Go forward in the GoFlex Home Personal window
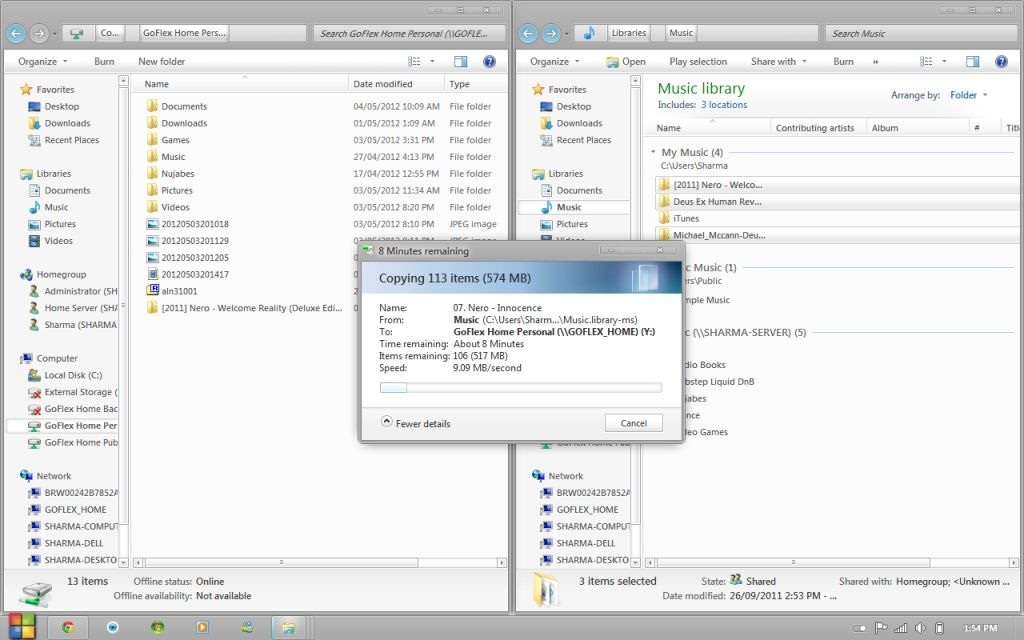The width and height of the screenshot is (1024, 640). coord(39,33)
